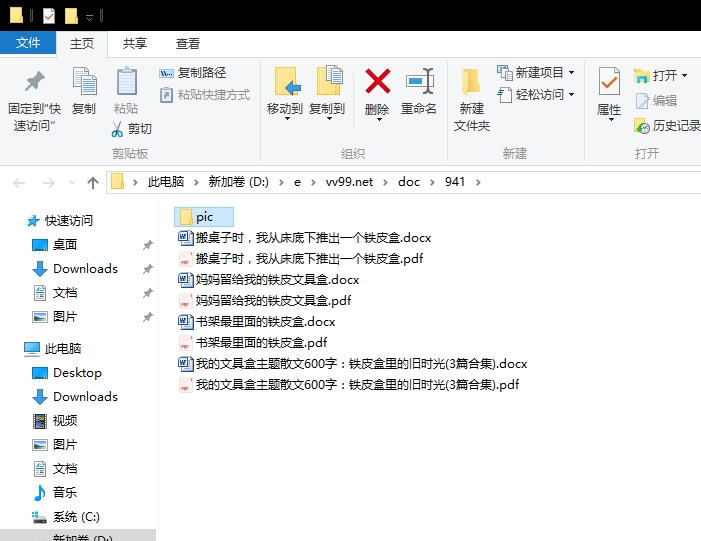
Task: Click the new folder icon in title bar
Action: [x=71, y=16]
